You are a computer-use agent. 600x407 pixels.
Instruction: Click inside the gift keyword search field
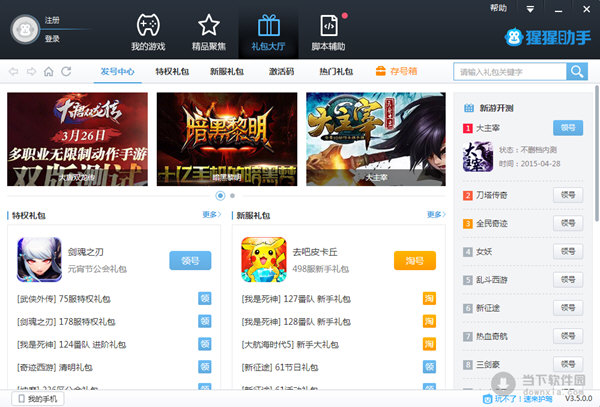[510, 72]
